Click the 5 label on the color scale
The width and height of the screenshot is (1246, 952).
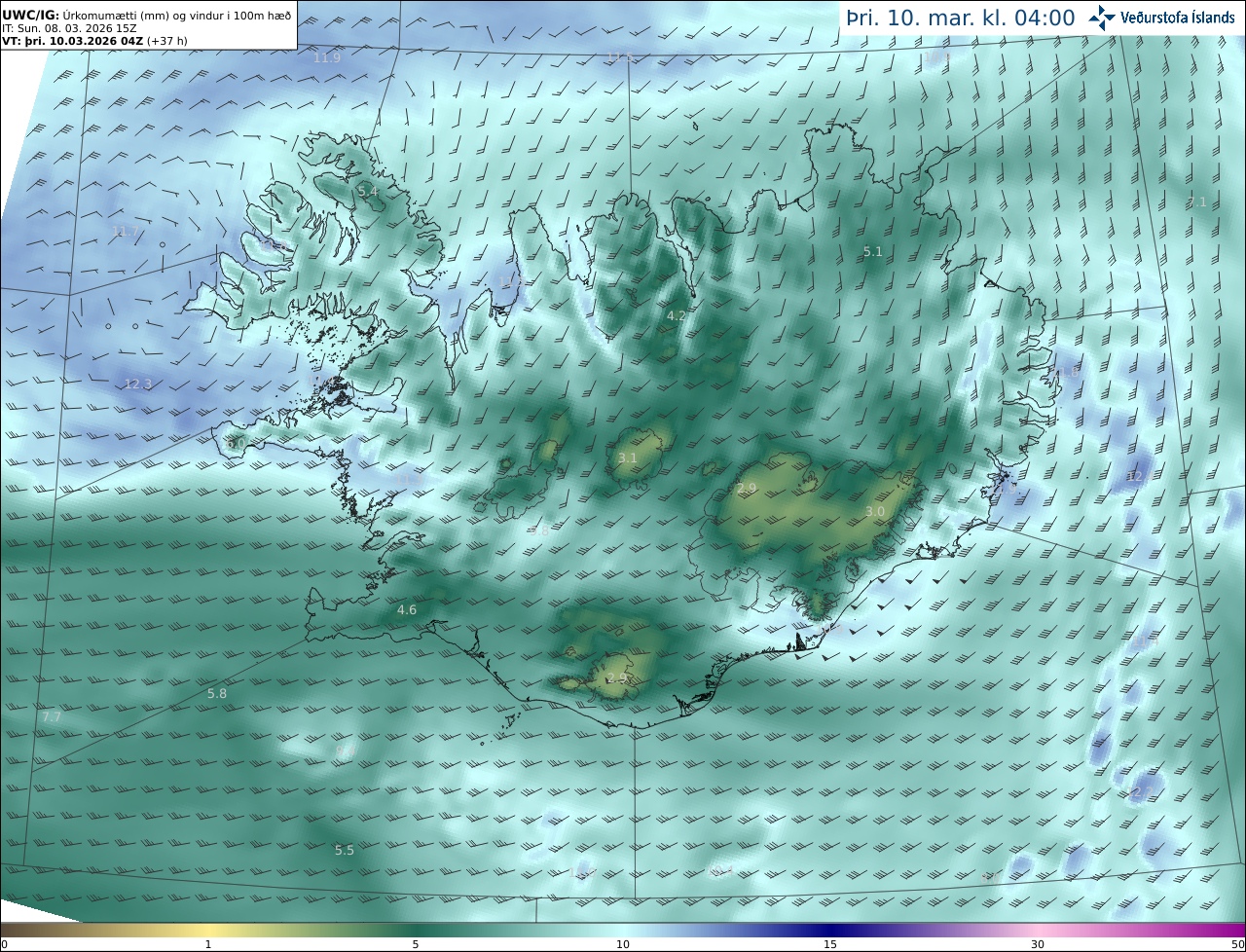[x=416, y=944]
